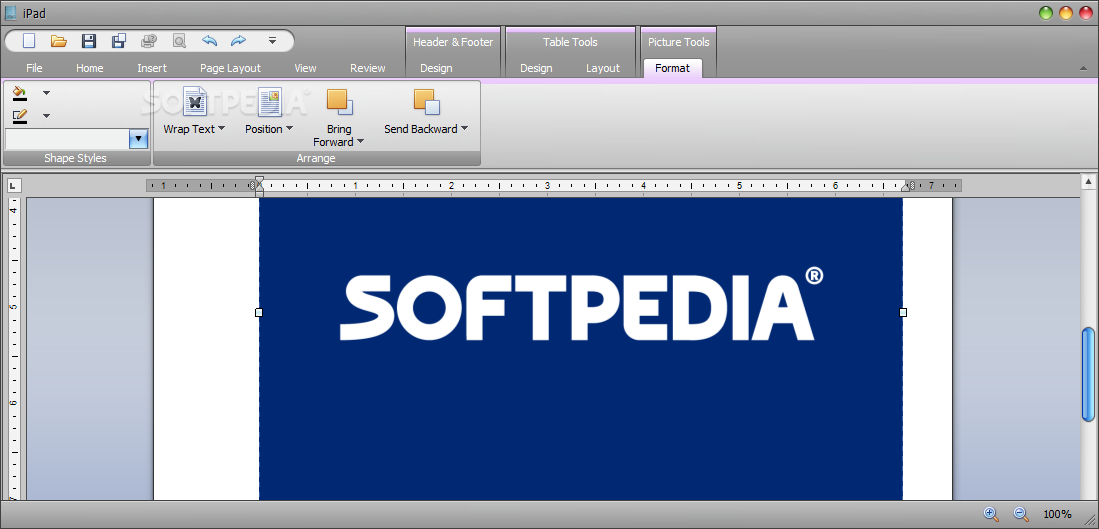This screenshot has height=529, width=1099.
Task: Click the red close window button
Action: [1086, 13]
